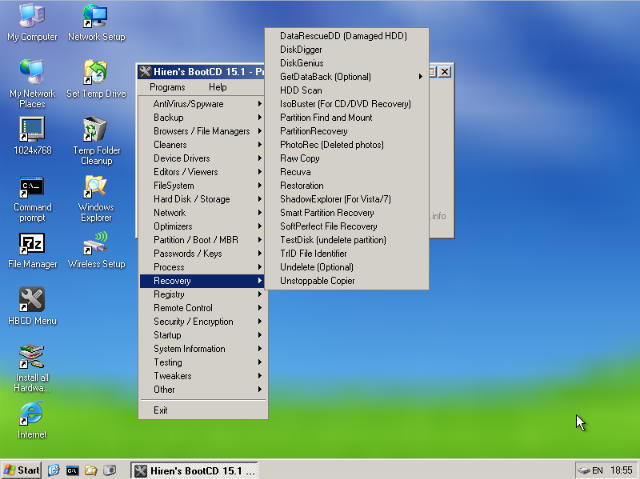Expand the GetDataBack (Optional) submenu
Viewport: 640px width, 479px height.
(326, 77)
